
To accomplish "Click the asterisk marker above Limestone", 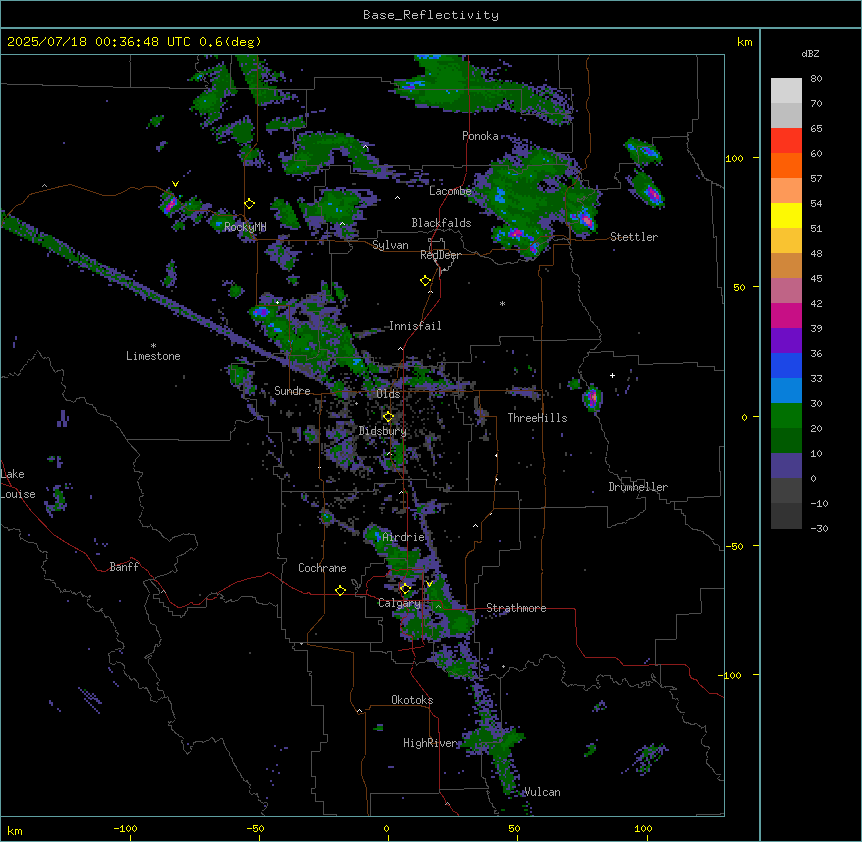I will point(153,346).
